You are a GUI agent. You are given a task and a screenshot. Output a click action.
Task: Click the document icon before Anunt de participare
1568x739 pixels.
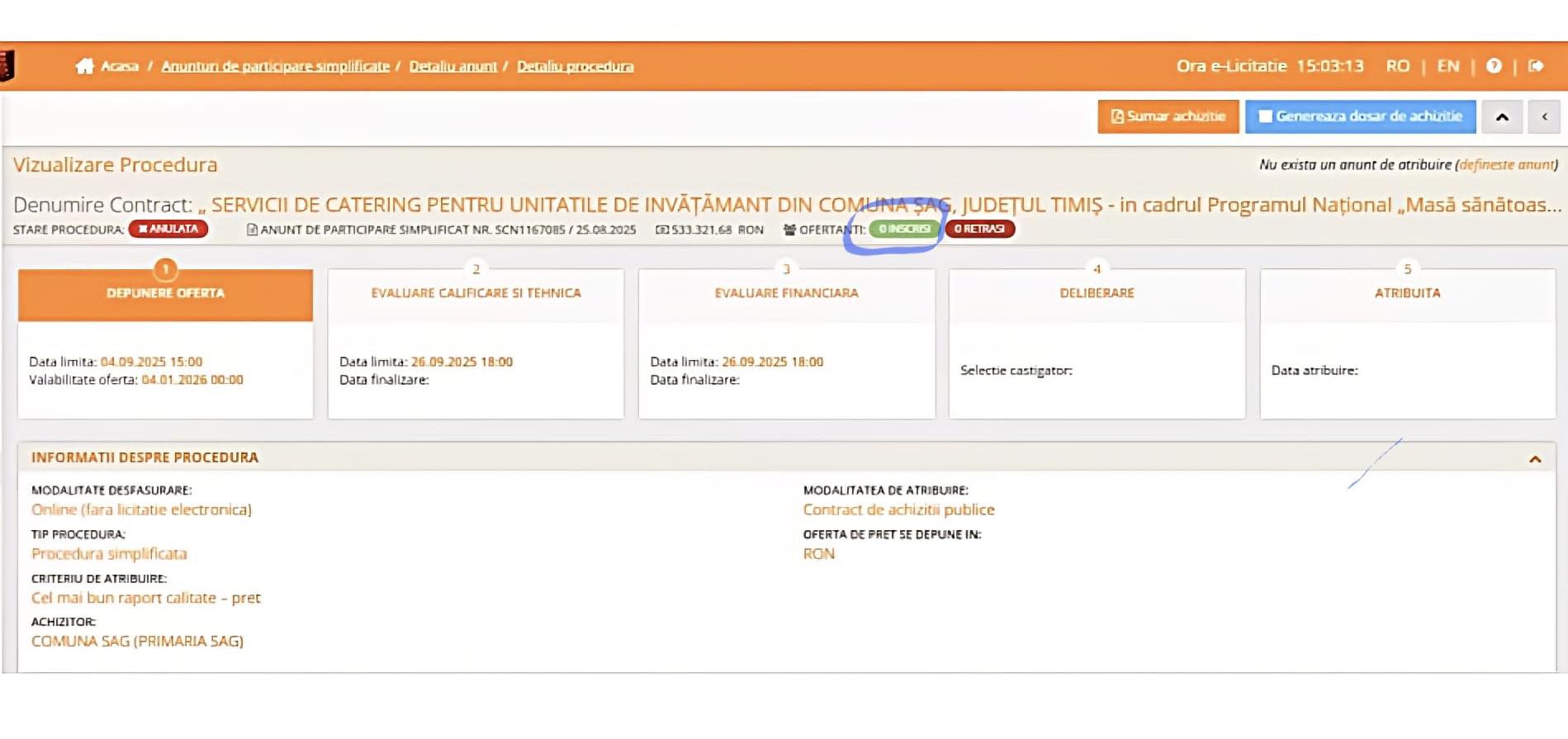[252, 230]
